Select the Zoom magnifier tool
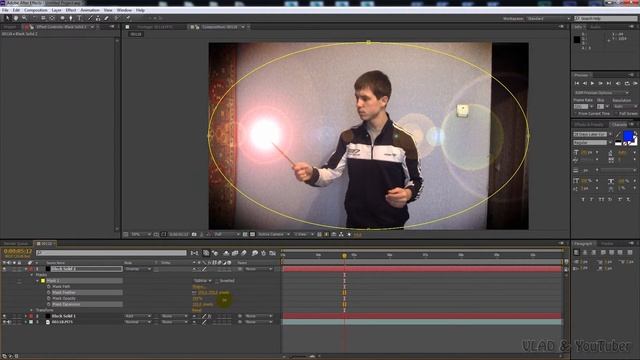The height and width of the screenshot is (360, 640). pyautogui.click(x=24, y=18)
